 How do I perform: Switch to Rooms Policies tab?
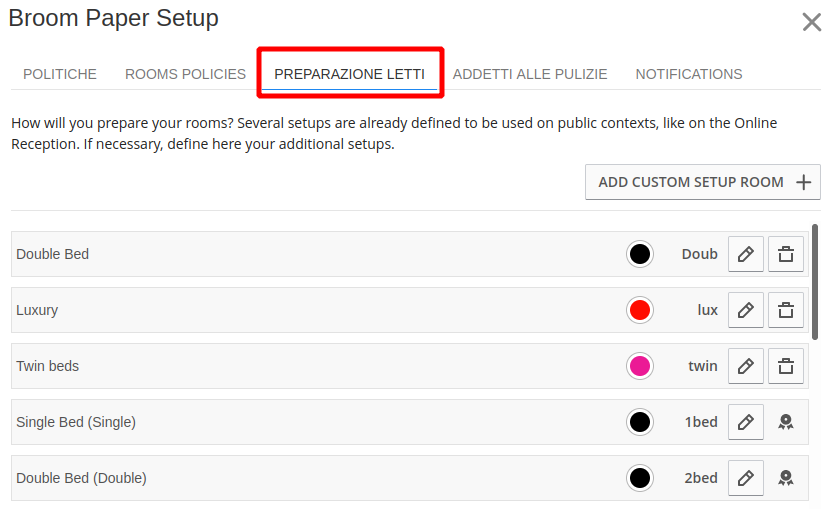(185, 74)
